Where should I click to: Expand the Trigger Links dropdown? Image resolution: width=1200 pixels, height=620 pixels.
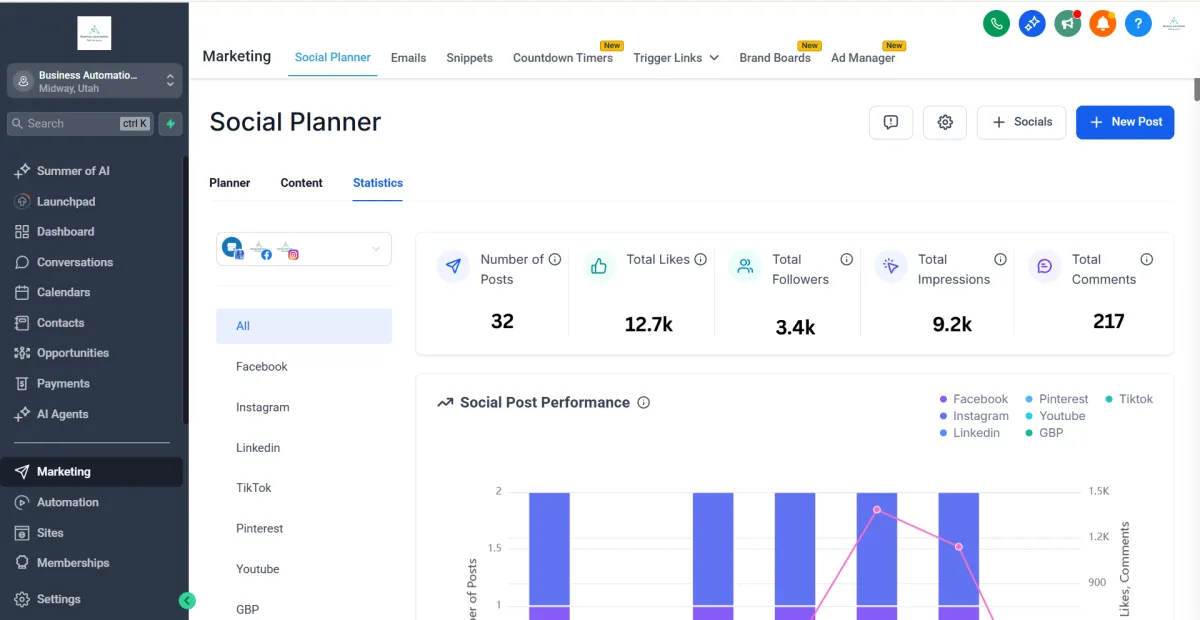click(676, 58)
